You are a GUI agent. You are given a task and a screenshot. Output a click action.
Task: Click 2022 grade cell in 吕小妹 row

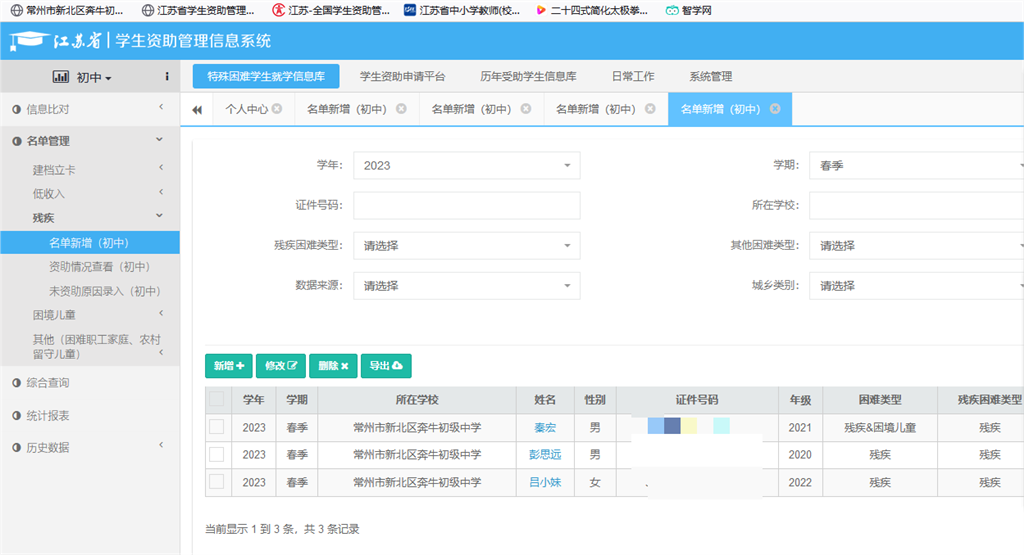800,483
